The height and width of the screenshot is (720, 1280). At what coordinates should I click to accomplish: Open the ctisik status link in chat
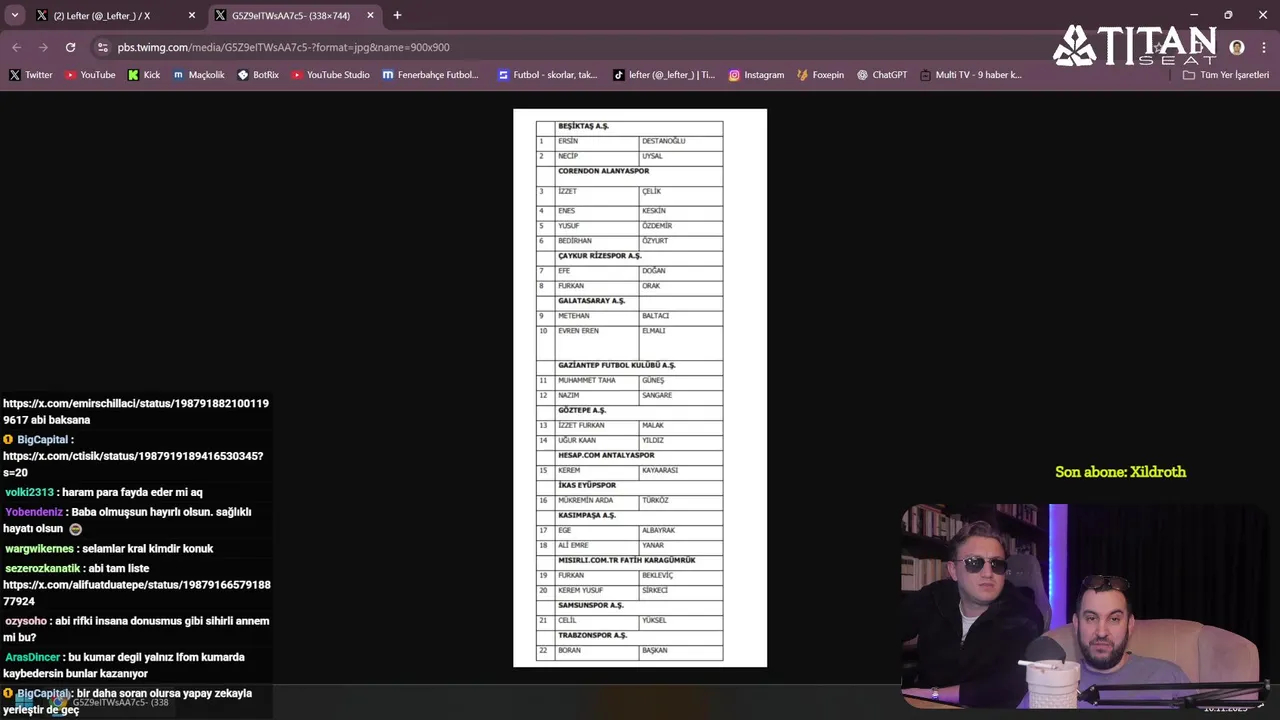[133, 464]
